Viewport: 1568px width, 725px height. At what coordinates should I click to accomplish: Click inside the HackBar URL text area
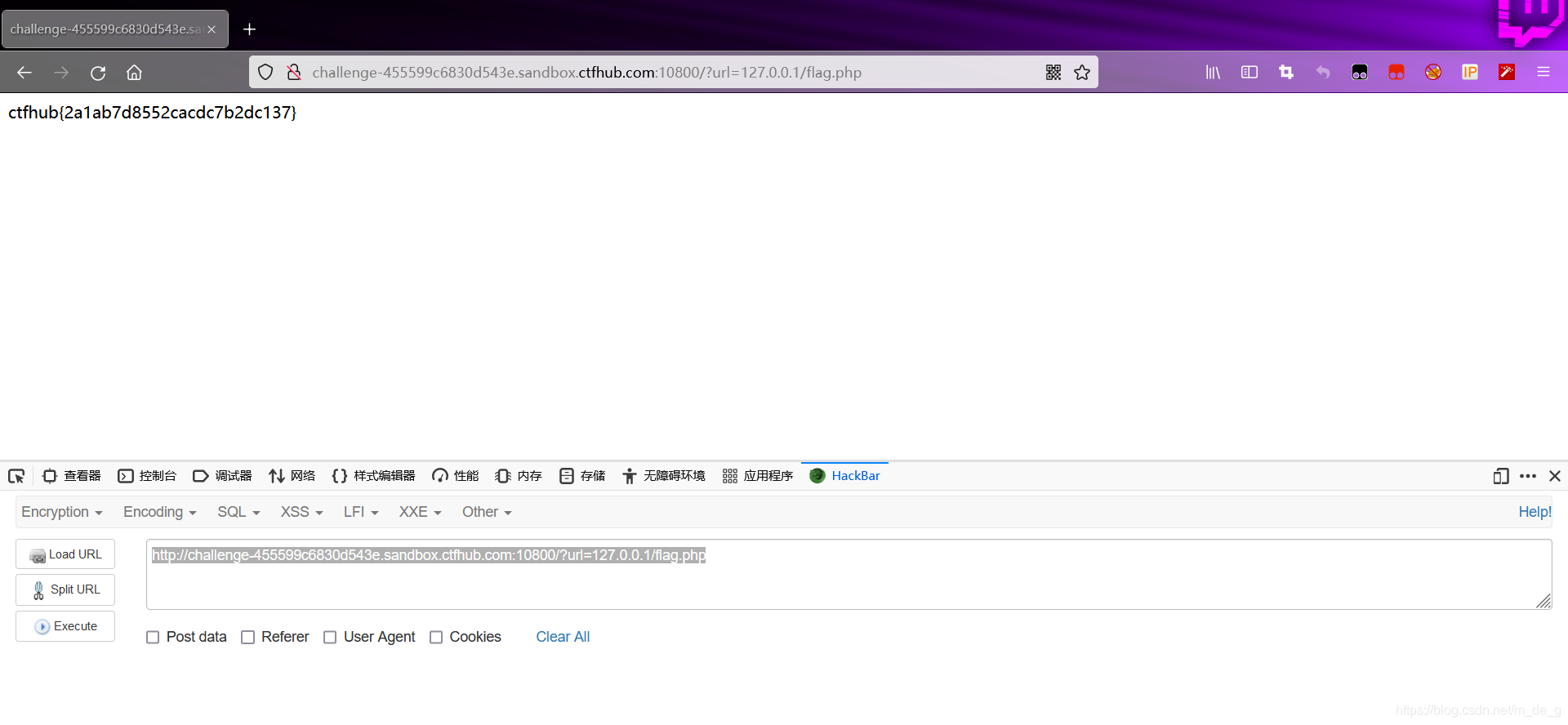pos(849,574)
